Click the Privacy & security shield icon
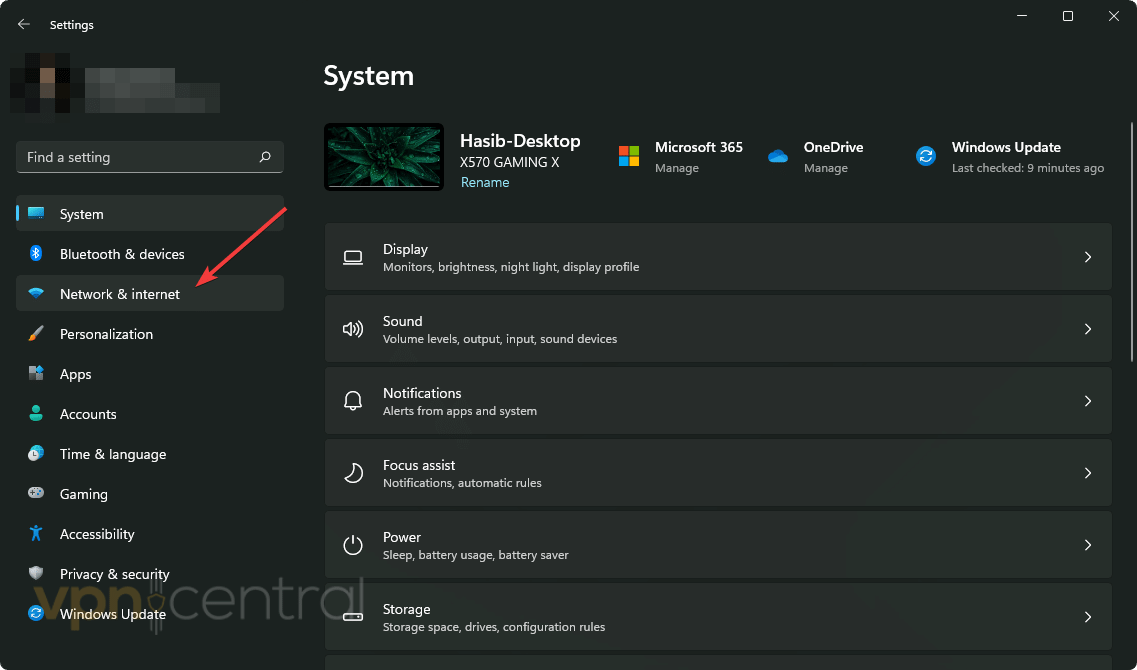 [37, 574]
